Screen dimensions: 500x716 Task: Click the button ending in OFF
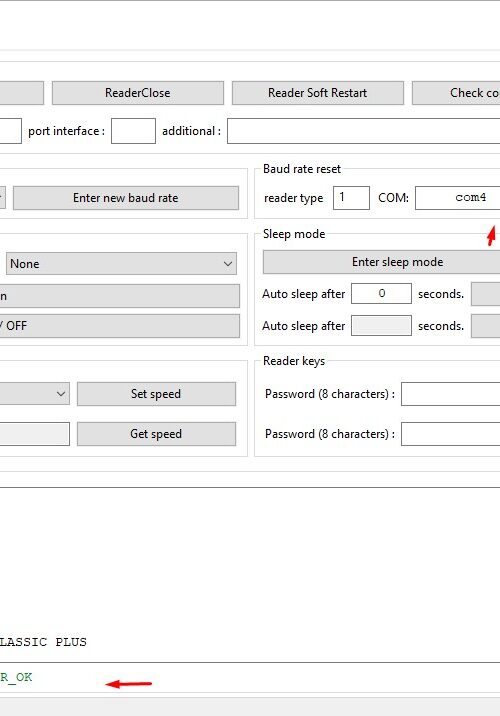point(120,326)
